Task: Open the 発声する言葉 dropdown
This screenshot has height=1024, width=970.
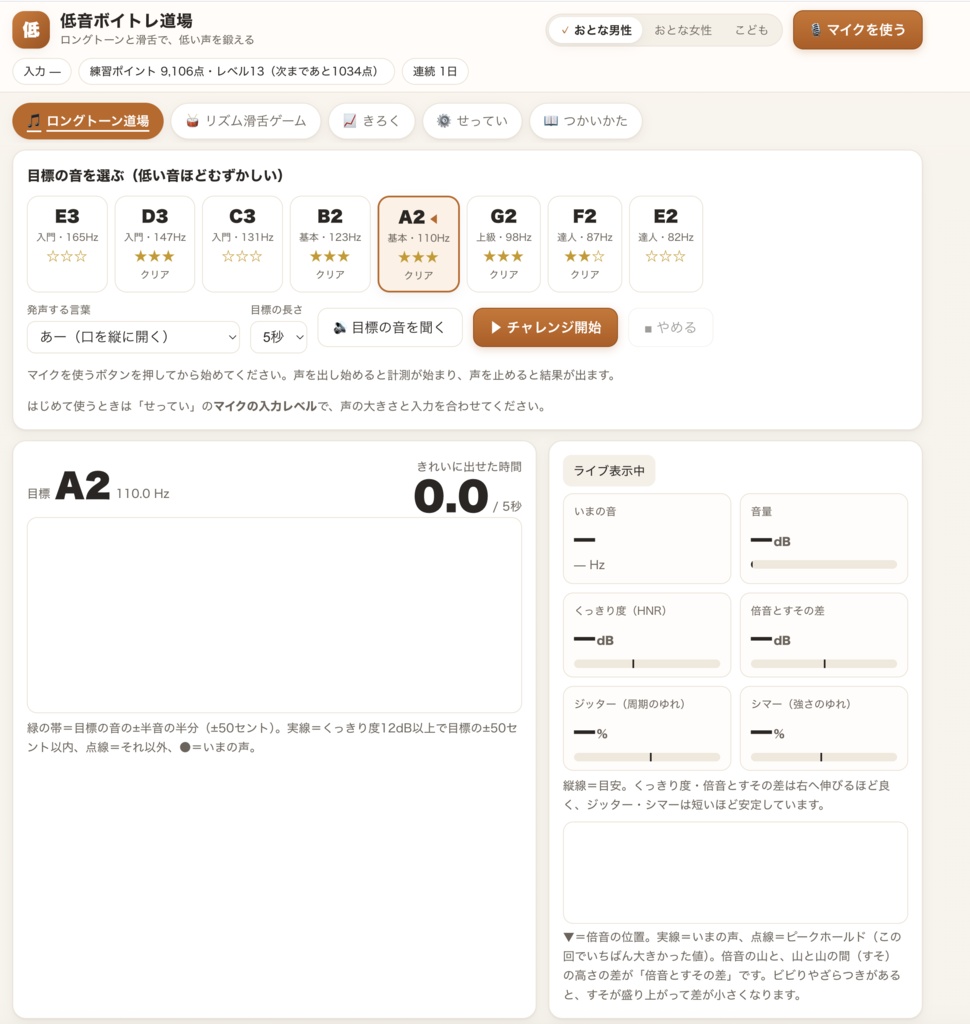Action: (x=133, y=337)
